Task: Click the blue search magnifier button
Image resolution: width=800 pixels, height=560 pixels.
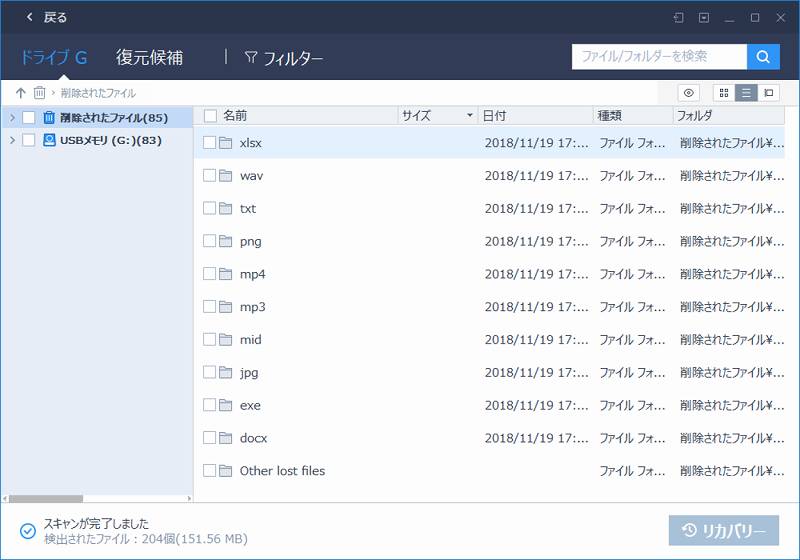Action: tap(763, 57)
